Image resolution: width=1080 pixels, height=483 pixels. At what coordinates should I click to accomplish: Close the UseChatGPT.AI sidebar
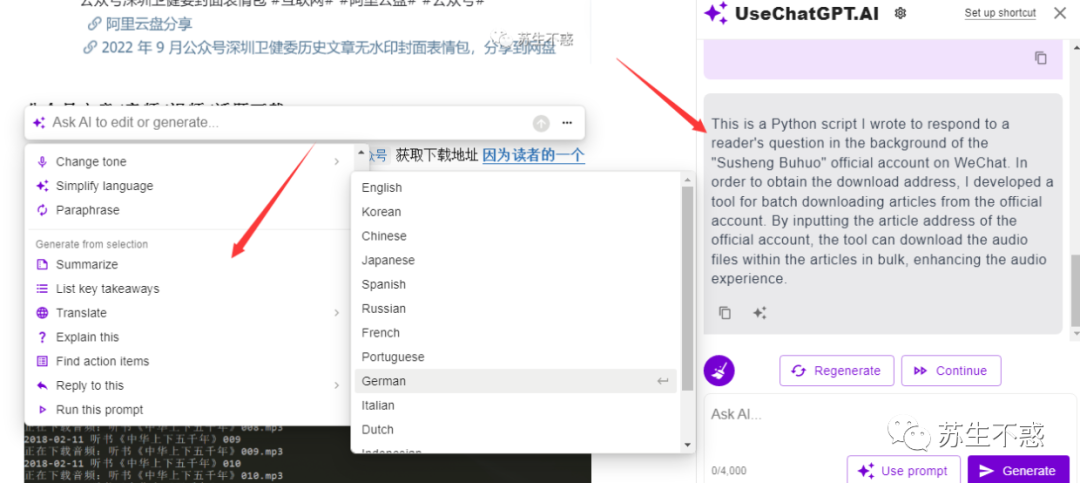[x=1060, y=12]
